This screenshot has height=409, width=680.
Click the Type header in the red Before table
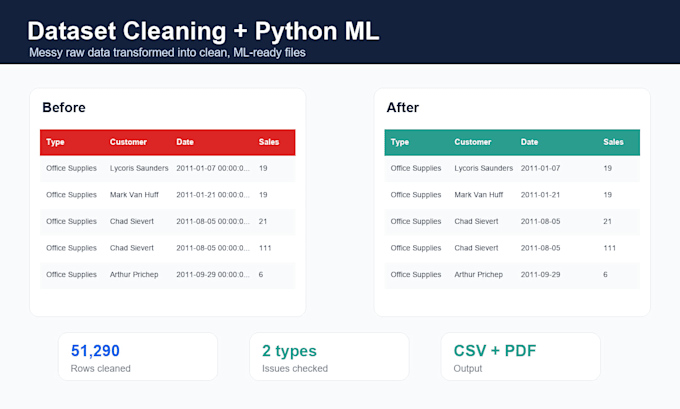coord(55,142)
